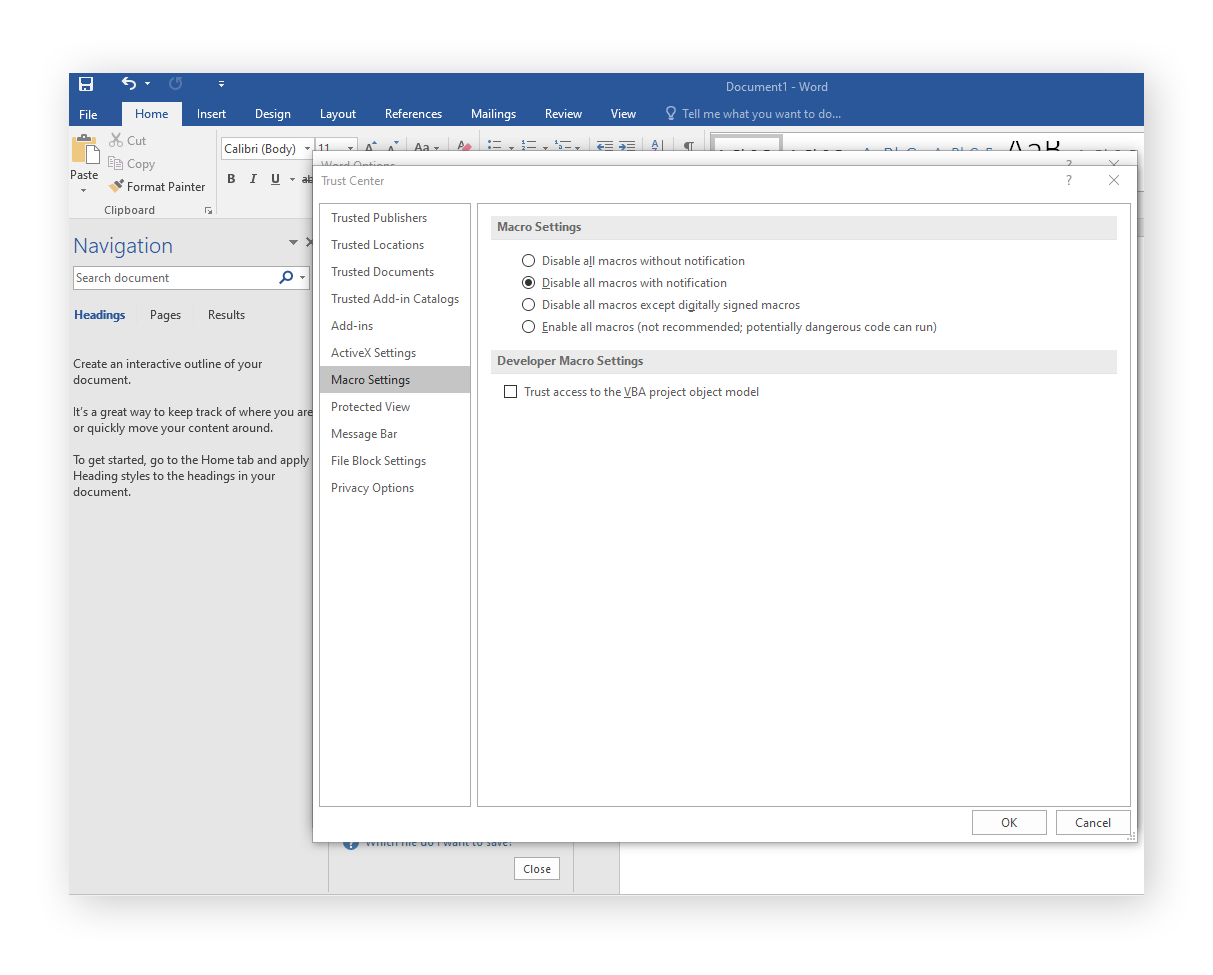Open the font size dropdown
The height and width of the screenshot is (975, 1213).
click(x=349, y=148)
